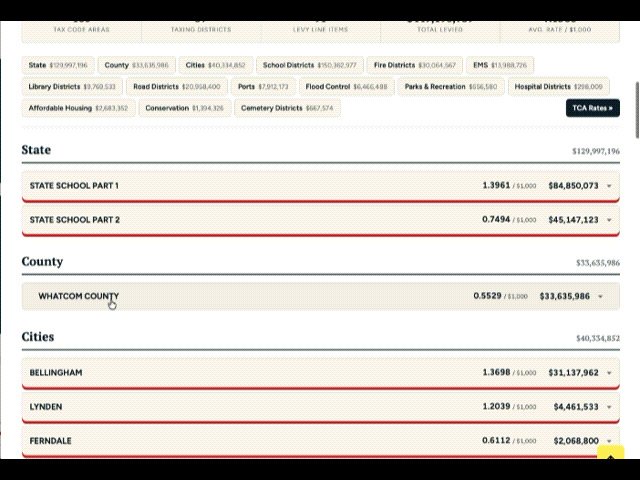
Task: Select the Hospital Districts chip
Action: pyautogui.click(x=558, y=87)
